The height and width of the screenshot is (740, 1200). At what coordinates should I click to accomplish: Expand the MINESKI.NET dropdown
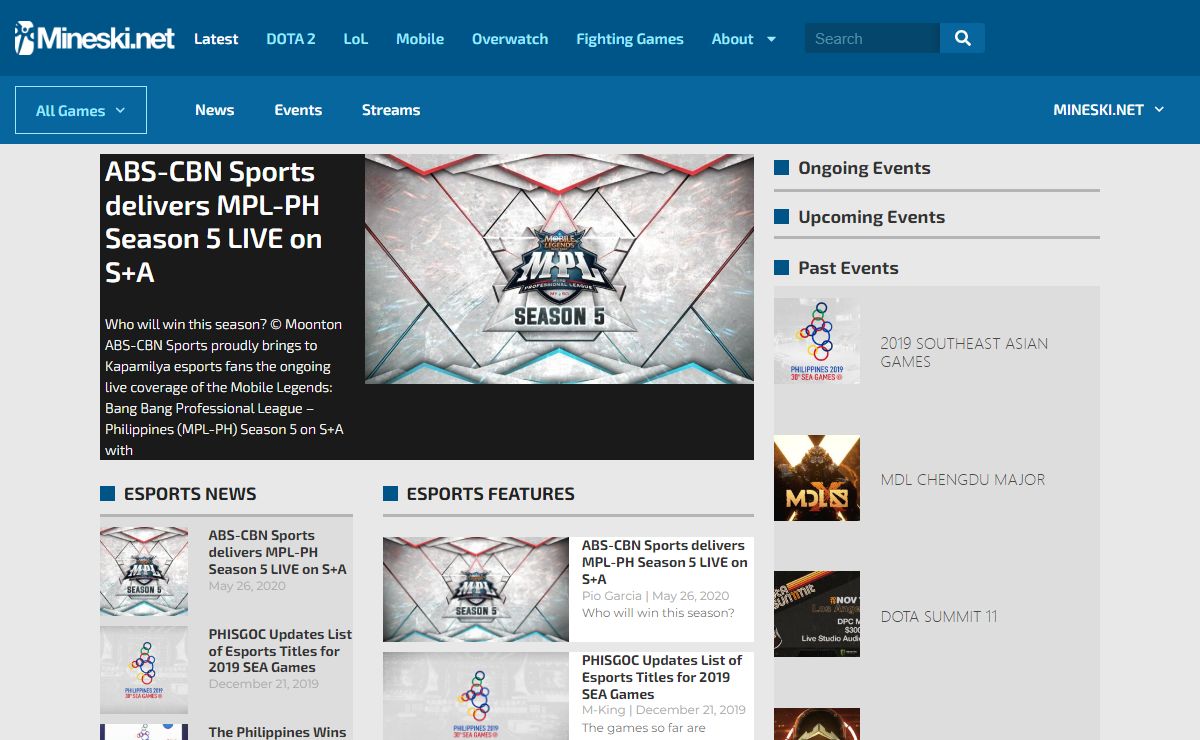(x=1109, y=110)
